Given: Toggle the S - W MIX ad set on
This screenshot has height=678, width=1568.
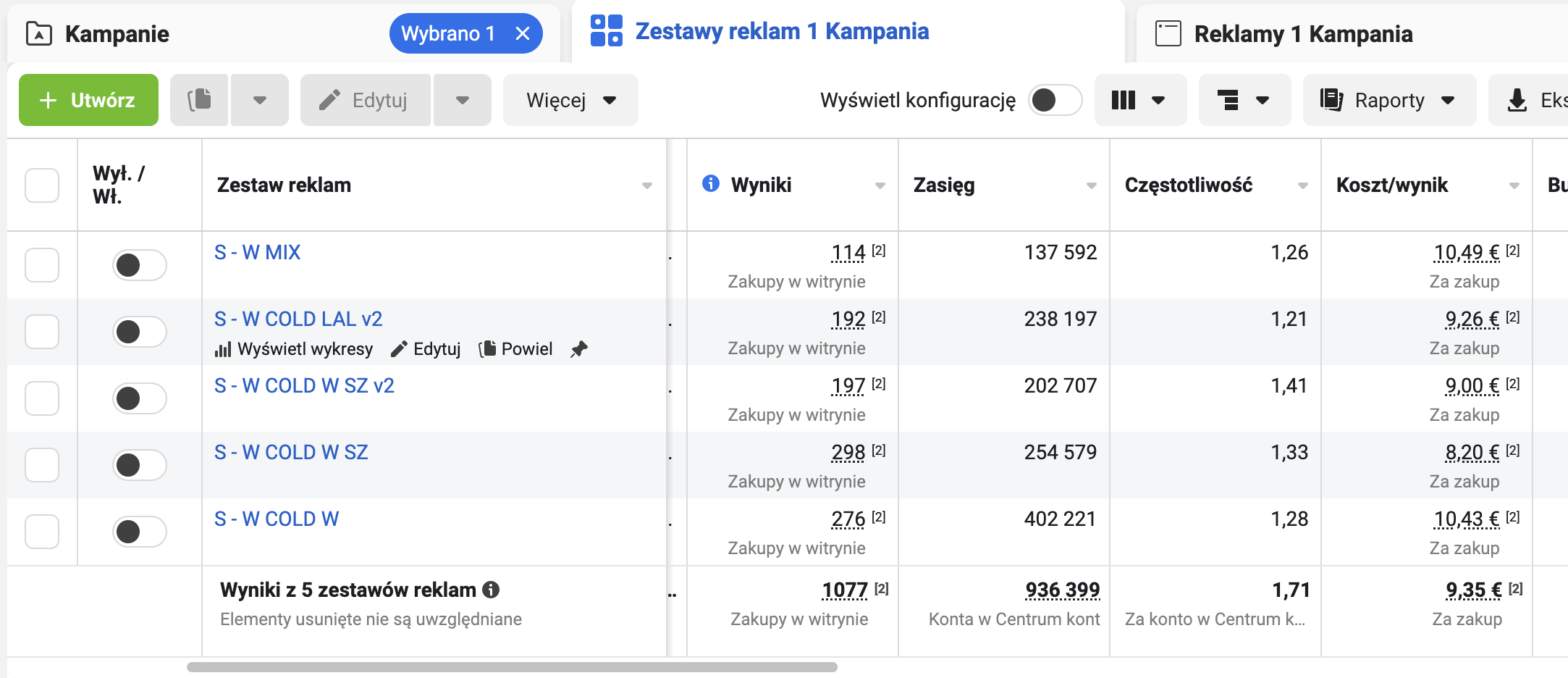Looking at the screenshot, I should point(139,265).
